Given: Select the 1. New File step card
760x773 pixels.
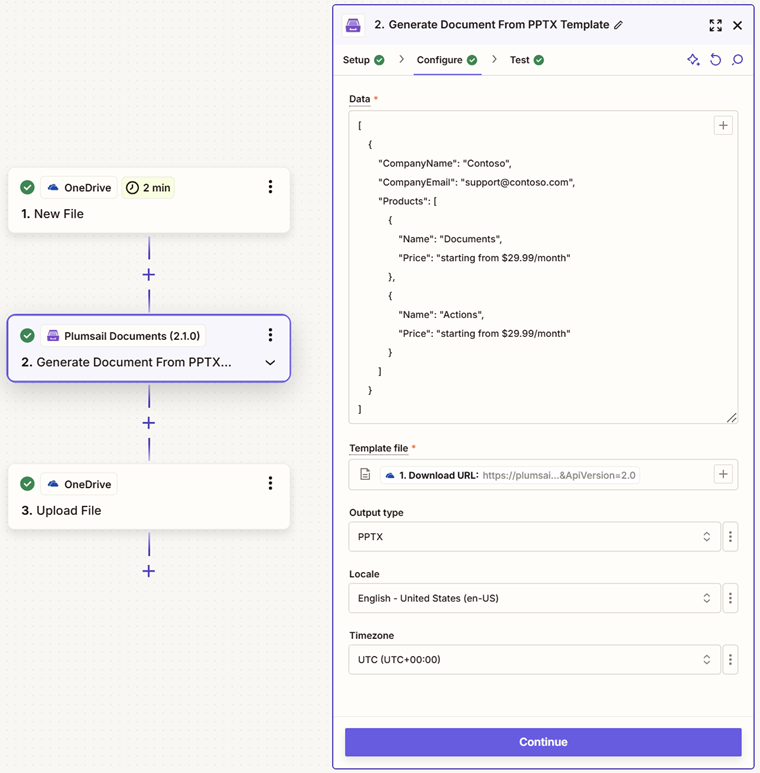Looking at the screenshot, I should (x=149, y=200).
